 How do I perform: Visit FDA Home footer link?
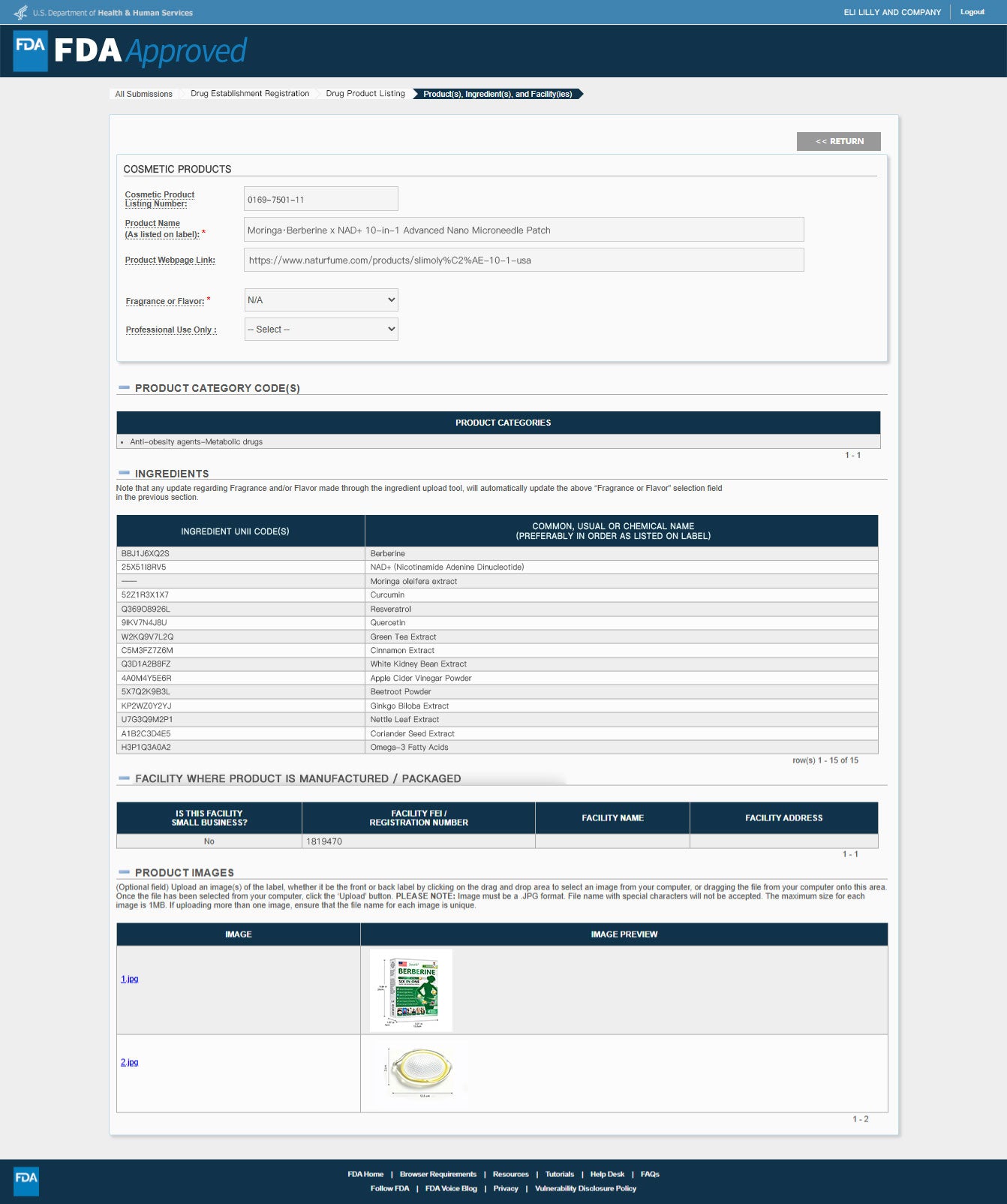click(365, 1174)
